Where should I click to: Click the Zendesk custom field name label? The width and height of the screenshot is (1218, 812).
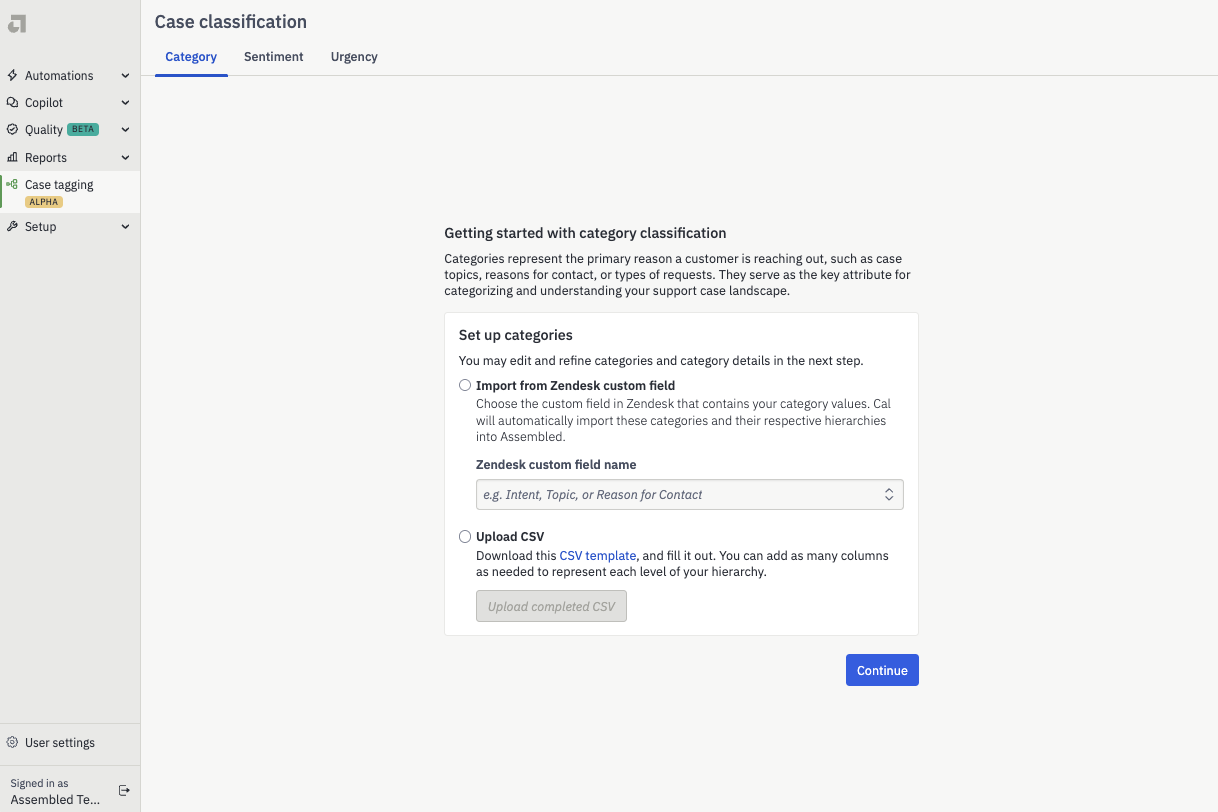point(556,465)
